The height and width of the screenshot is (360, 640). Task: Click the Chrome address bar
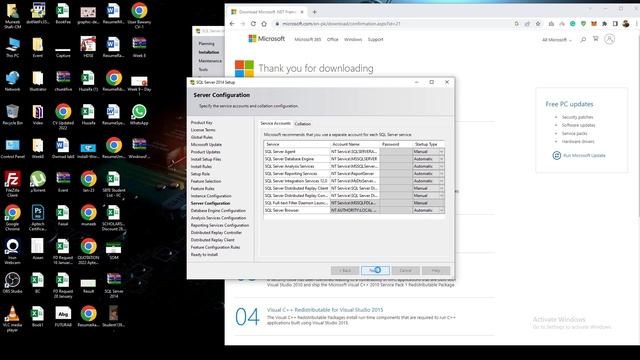tap(392, 24)
